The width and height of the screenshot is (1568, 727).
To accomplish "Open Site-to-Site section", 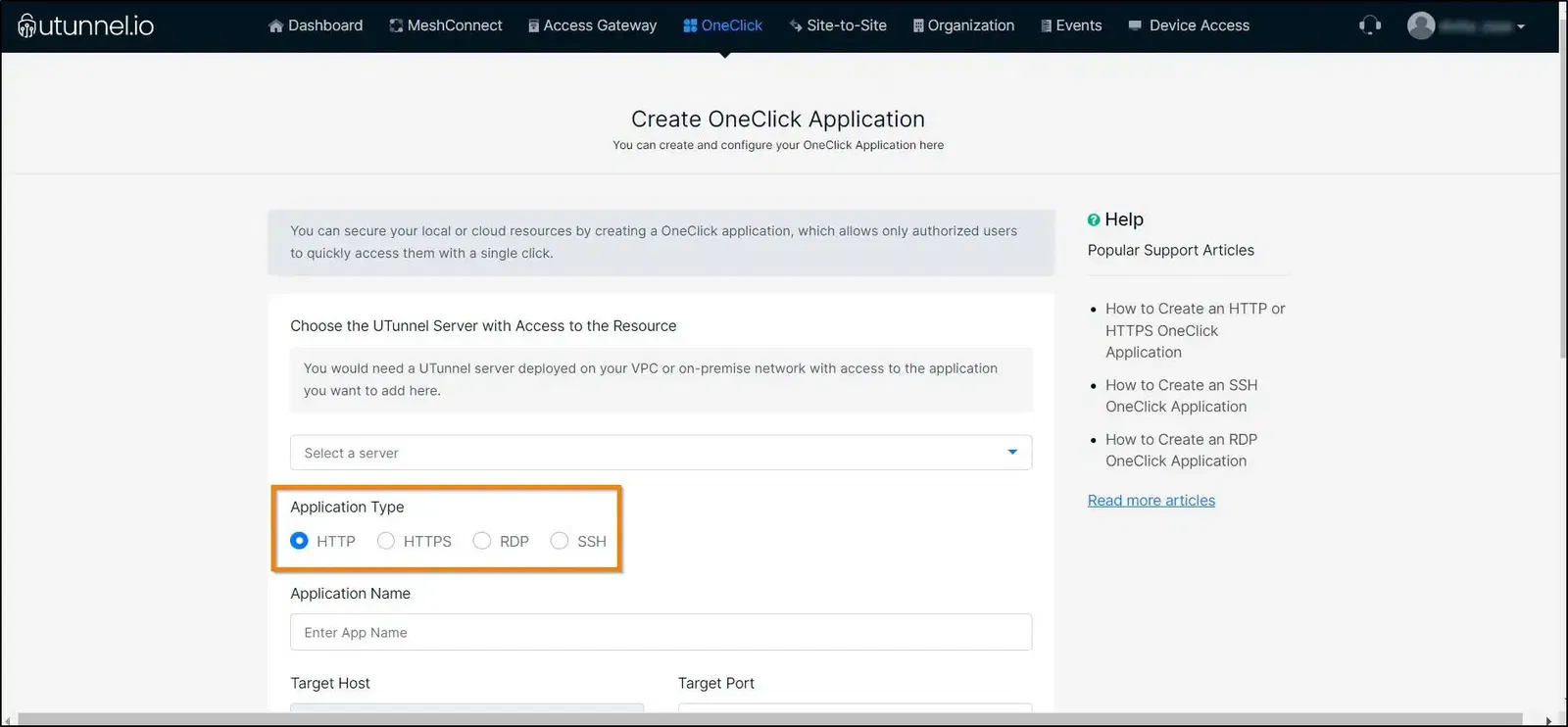I will 838,25.
